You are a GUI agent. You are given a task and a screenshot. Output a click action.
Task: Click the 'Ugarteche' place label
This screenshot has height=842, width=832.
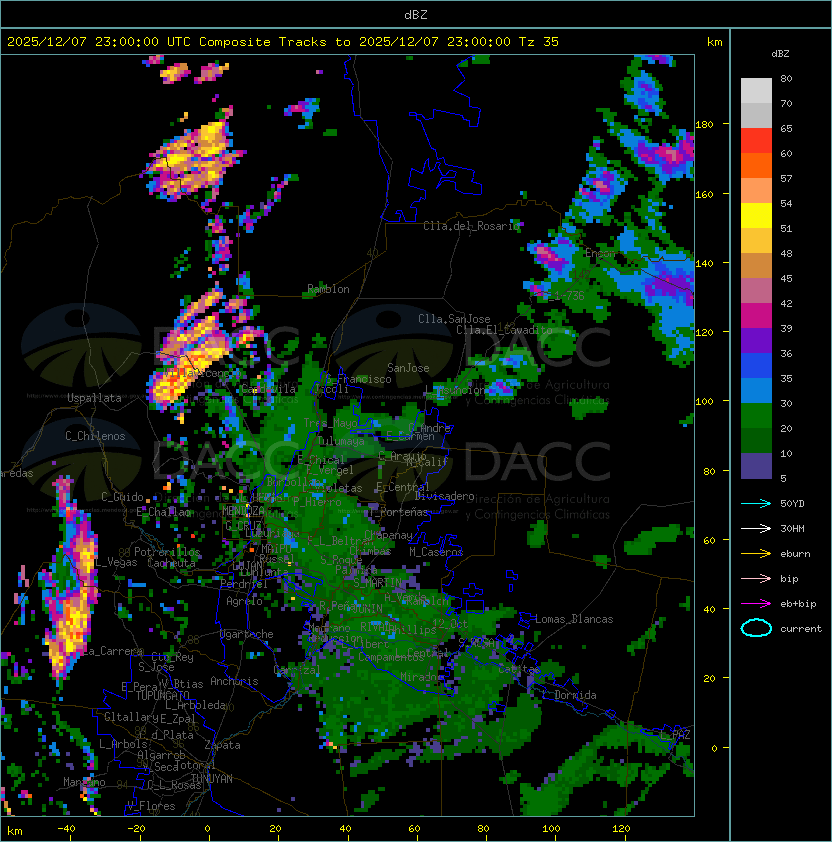tap(247, 634)
